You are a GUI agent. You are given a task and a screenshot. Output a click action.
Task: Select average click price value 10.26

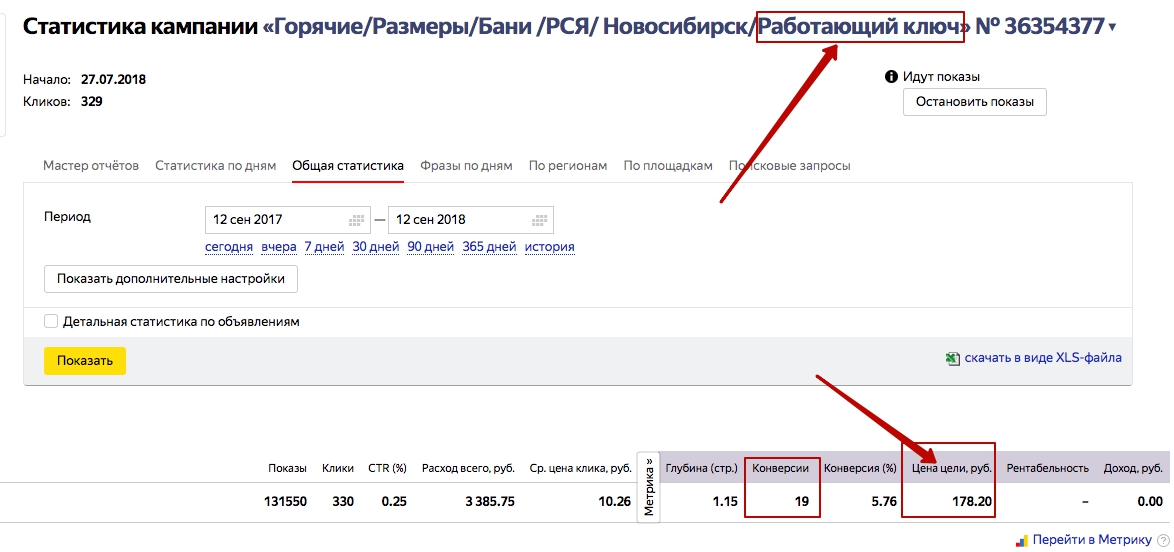615,502
